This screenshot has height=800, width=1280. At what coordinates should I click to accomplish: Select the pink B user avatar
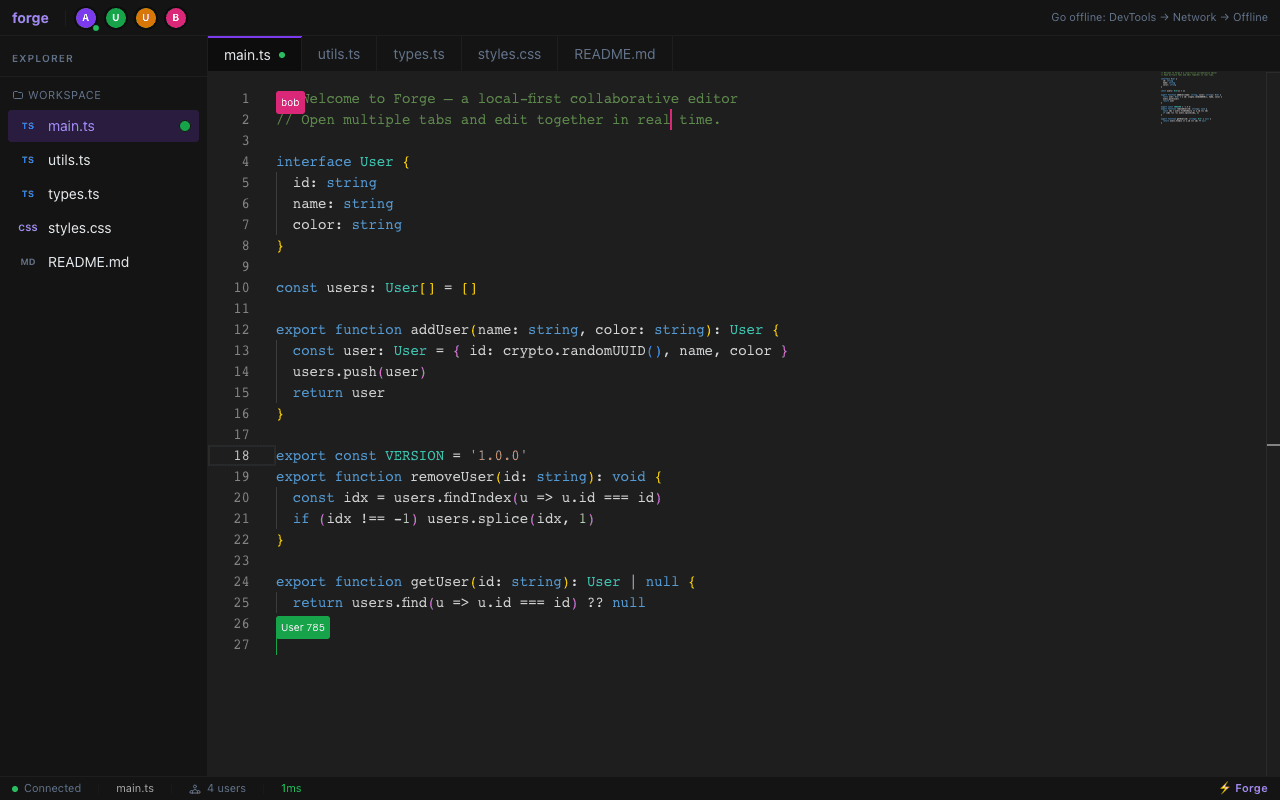176,18
